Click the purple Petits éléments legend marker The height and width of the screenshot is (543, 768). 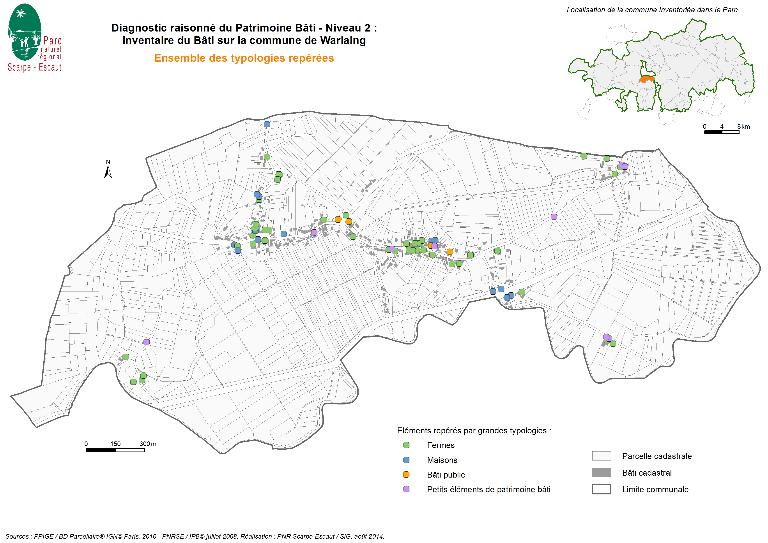406,489
